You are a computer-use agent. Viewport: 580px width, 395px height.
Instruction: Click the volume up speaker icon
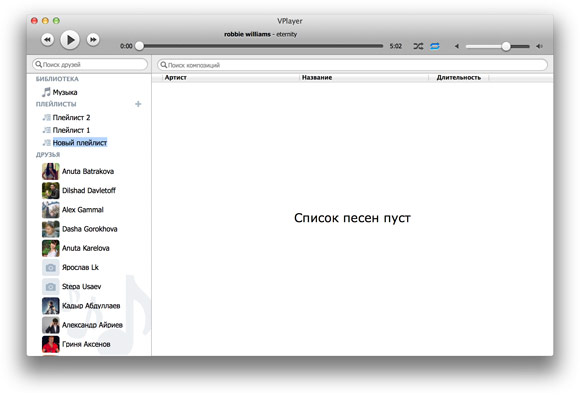[539, 46]
